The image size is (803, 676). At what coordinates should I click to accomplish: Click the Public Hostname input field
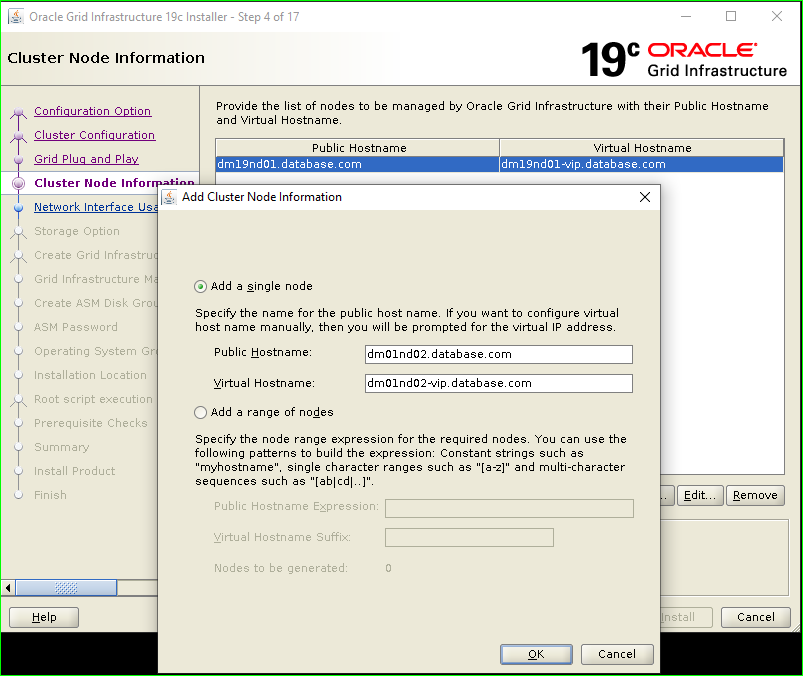[x=498, y=354]
